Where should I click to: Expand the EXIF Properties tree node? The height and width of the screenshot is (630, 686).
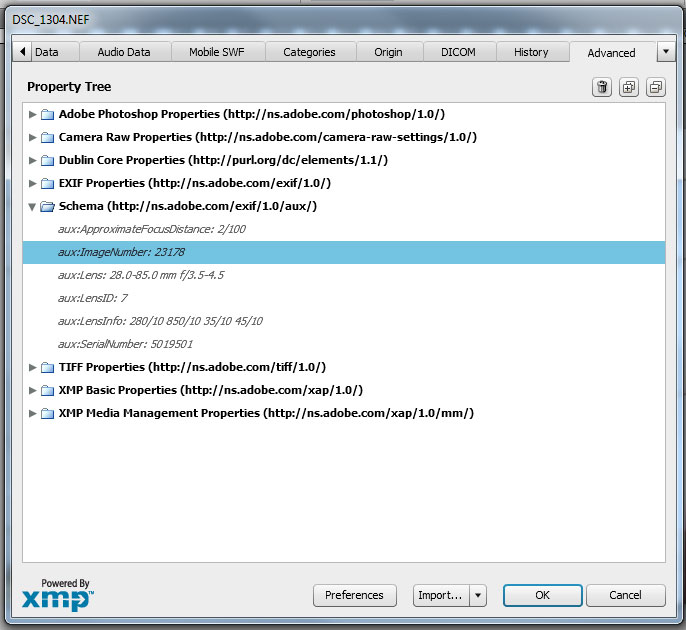(33, 184)
